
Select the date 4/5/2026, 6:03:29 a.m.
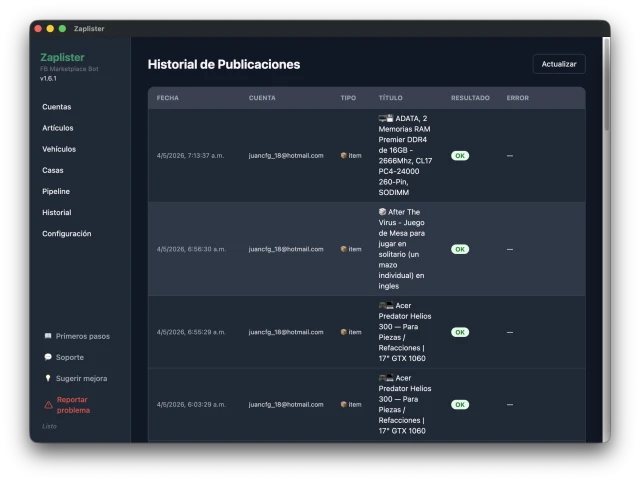tap(191, 404)
